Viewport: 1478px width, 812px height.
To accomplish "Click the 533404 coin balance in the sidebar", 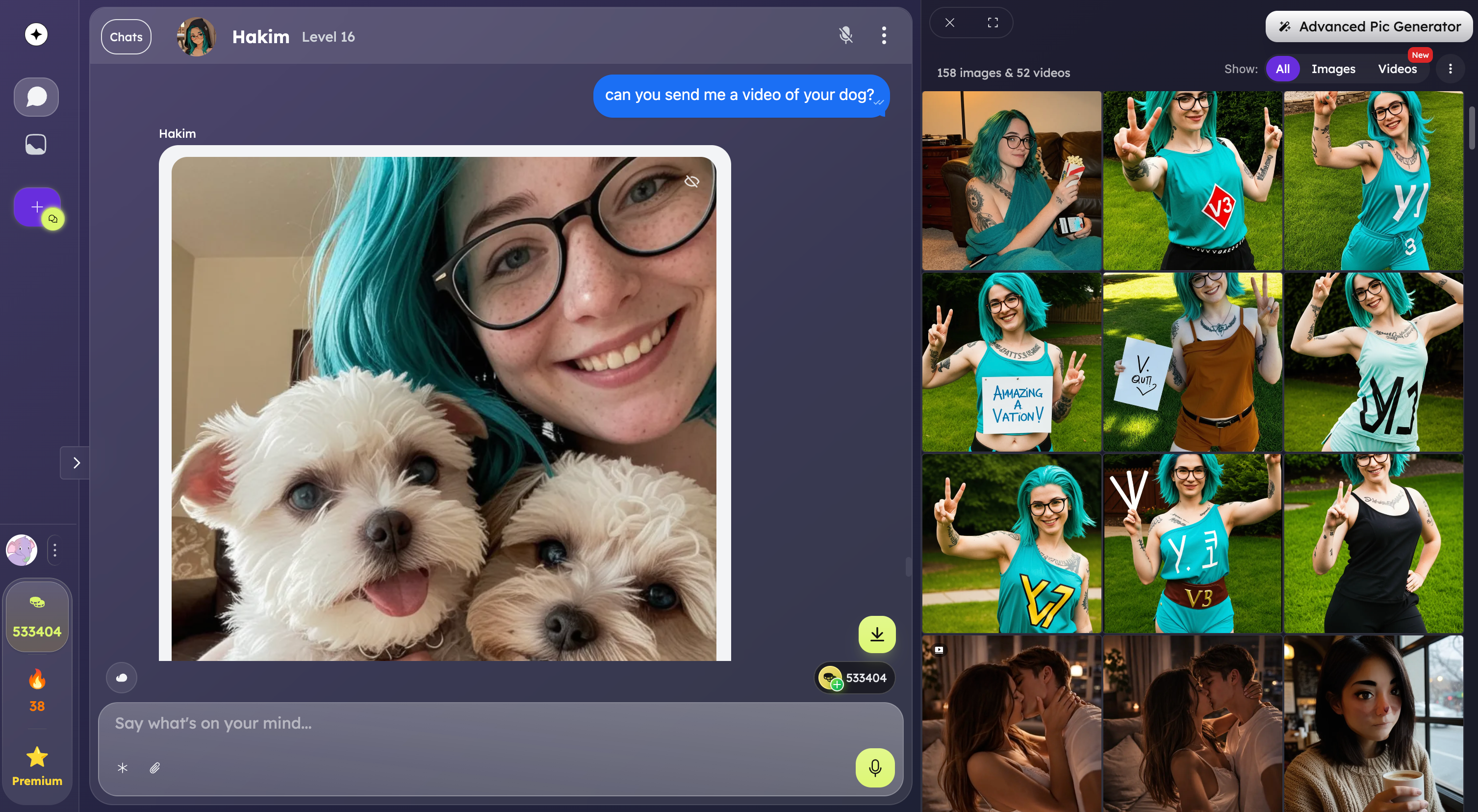I will pos(37,617).
